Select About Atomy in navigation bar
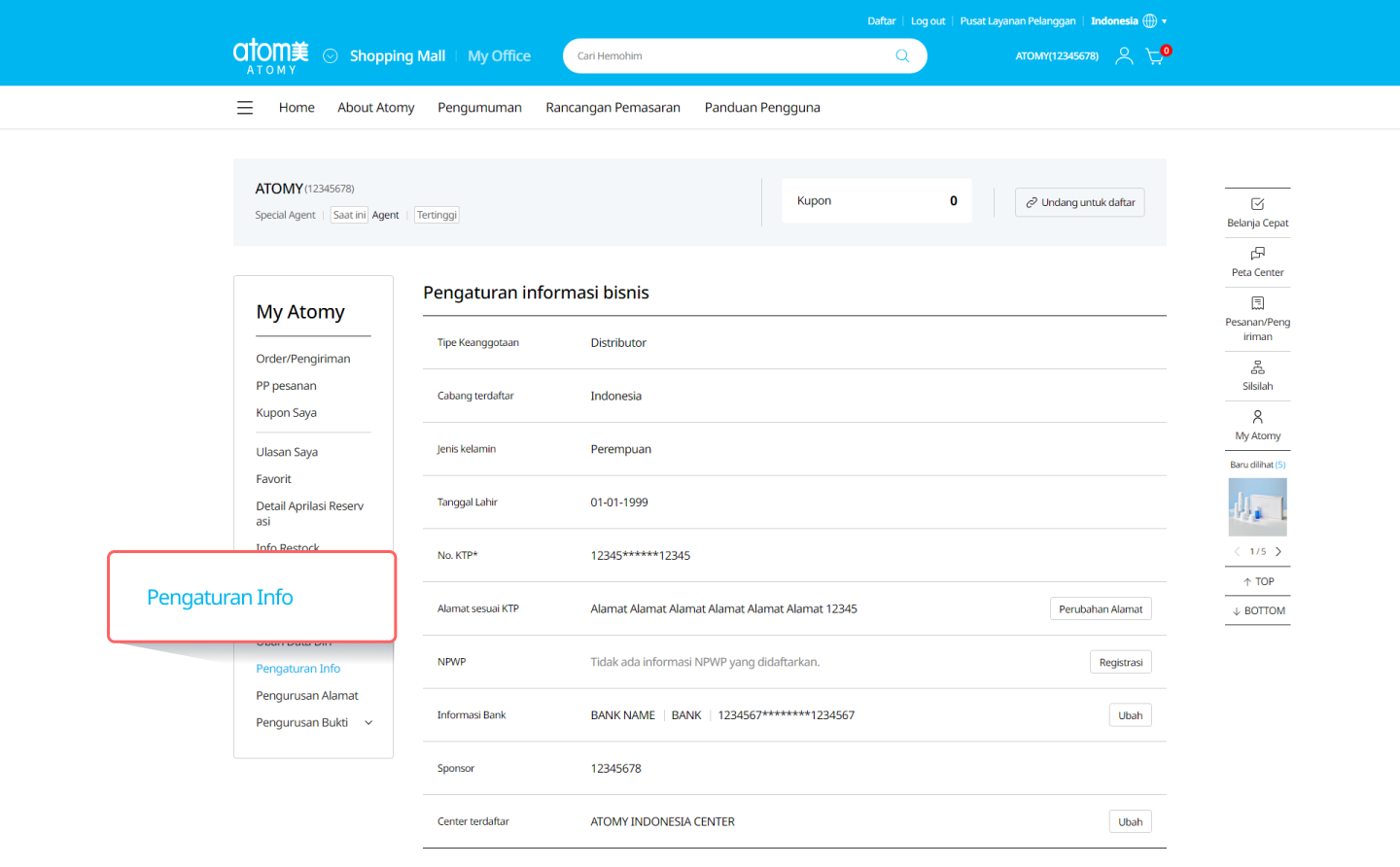The height and width of the screenshot is (867, 1400). point(375,108)
